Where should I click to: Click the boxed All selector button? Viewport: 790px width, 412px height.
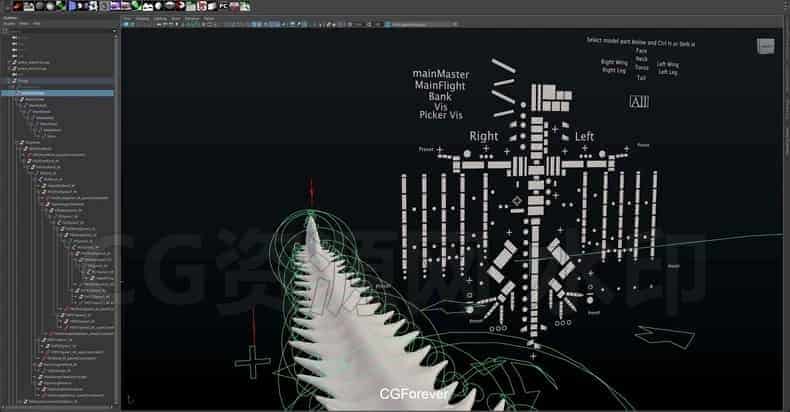[x=639, y=102]
